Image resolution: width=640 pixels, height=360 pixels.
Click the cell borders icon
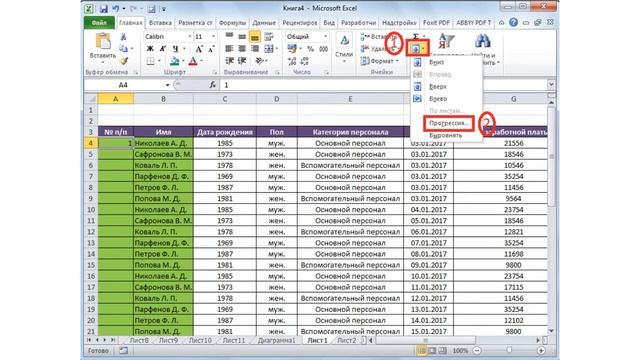151,61
